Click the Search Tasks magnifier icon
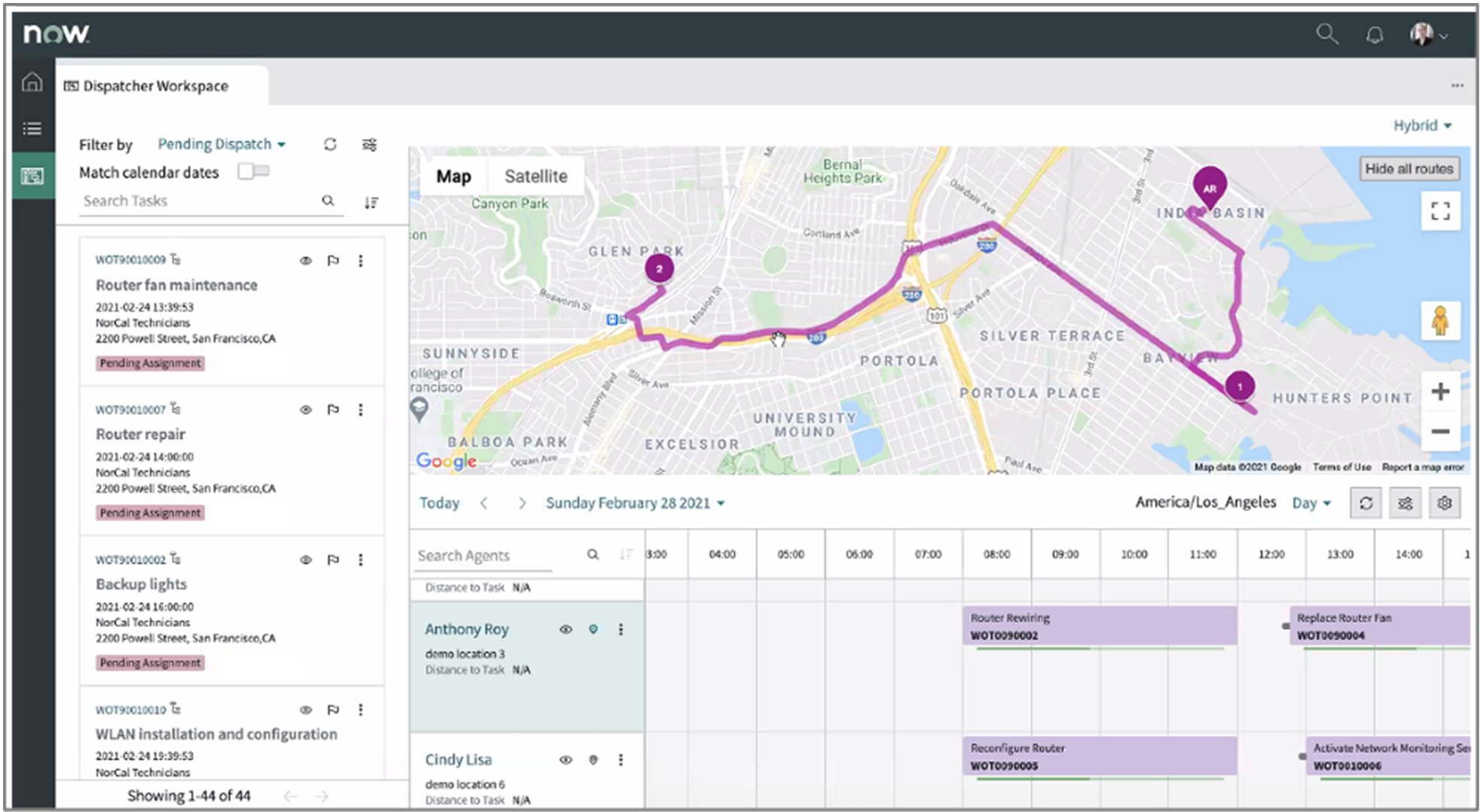This screenshot has width=1480, height=812. pos(328,201)
